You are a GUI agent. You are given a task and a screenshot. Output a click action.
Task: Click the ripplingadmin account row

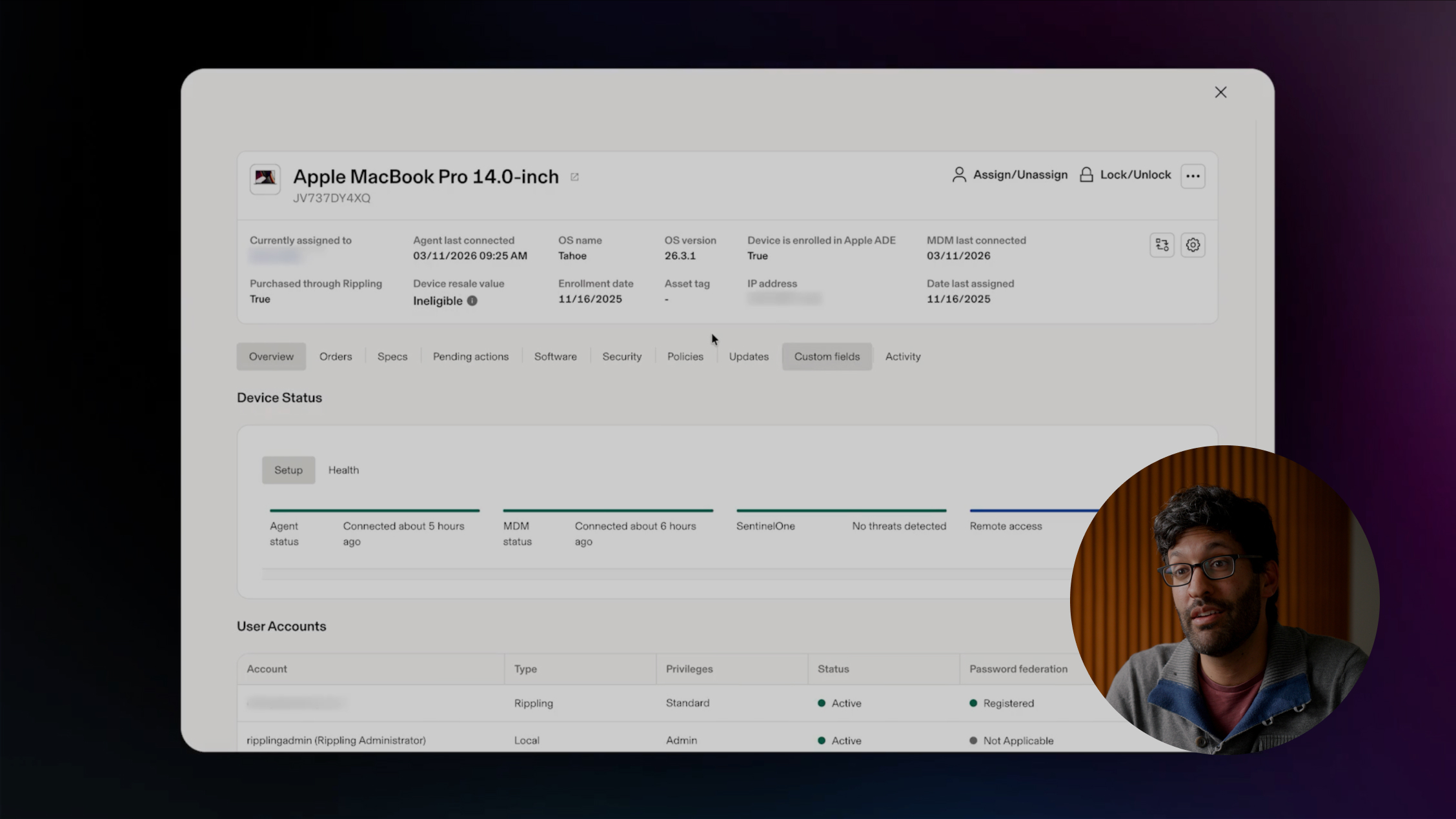336,740
